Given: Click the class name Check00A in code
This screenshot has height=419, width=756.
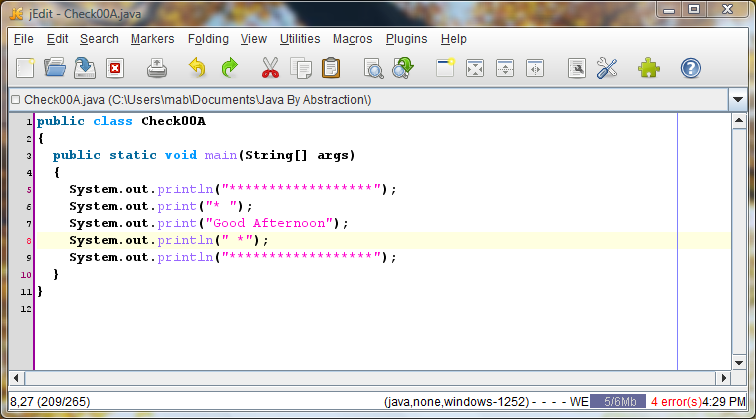Looking at the screenshot, I should (x=174, y=121).
